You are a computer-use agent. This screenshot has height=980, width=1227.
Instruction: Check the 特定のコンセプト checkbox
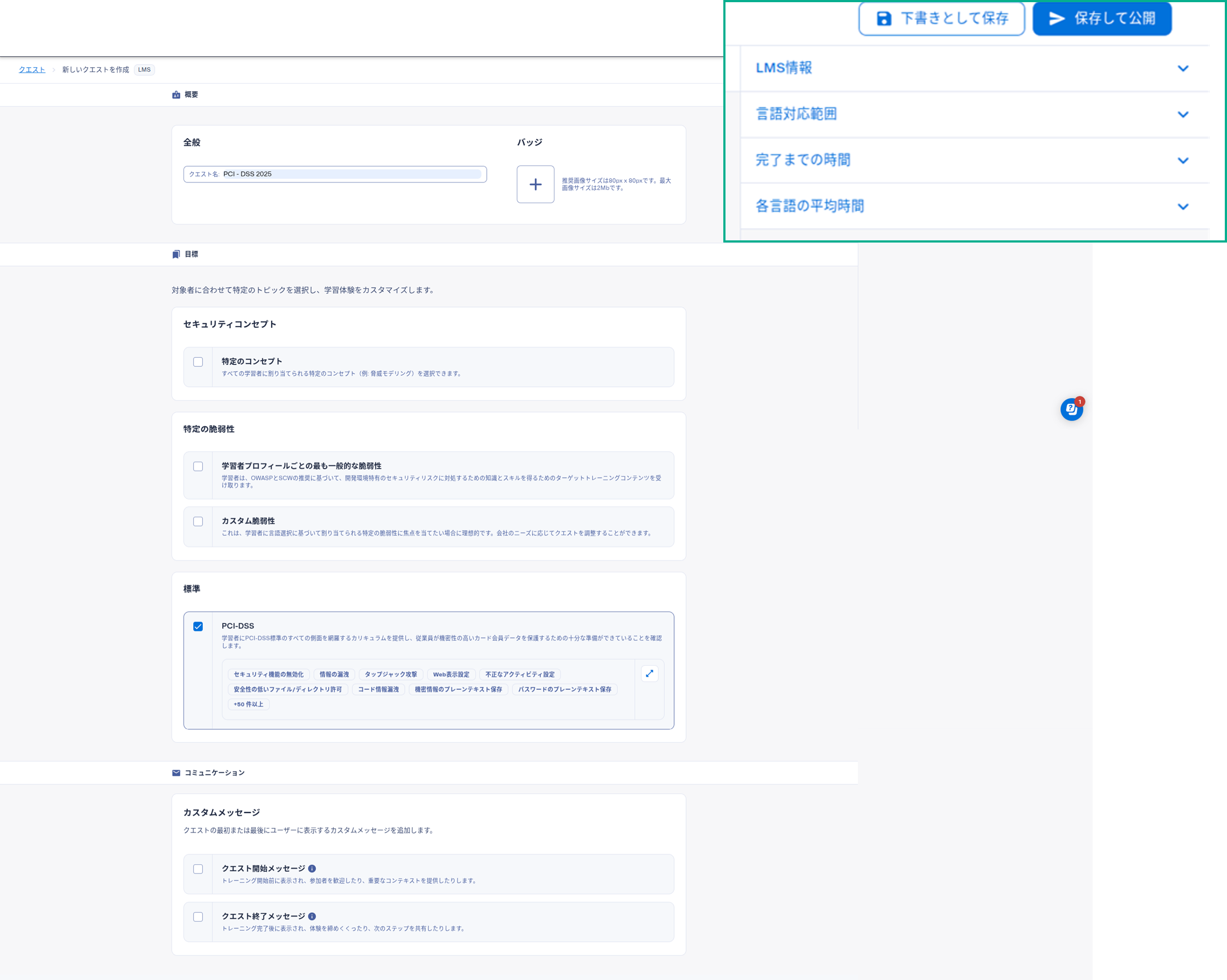pos(198,362)
